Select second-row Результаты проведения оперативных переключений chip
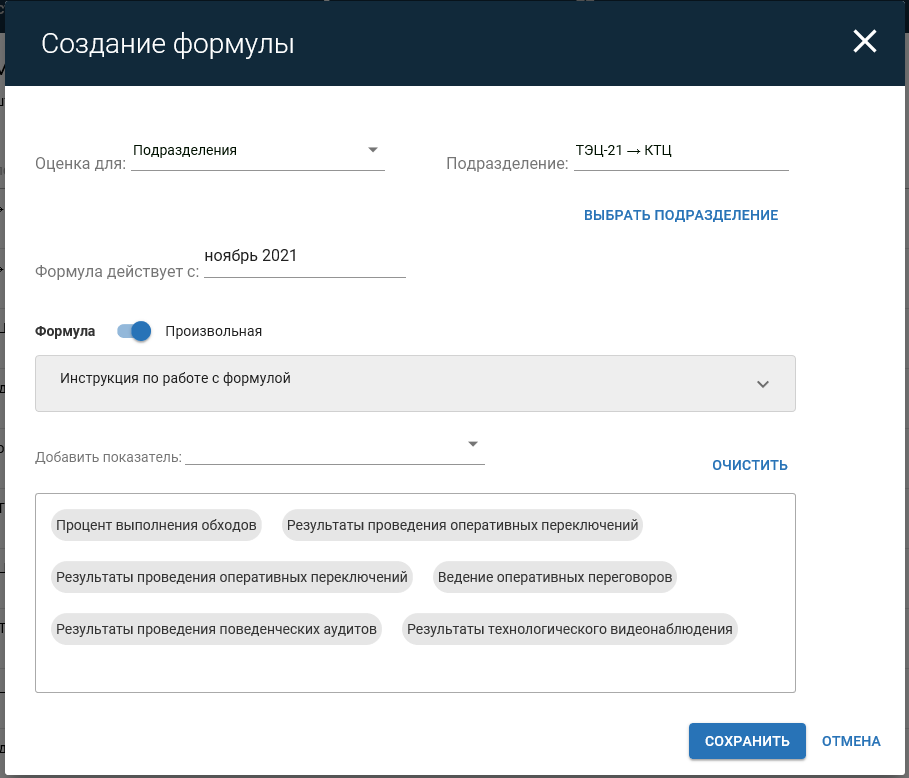 (231, 577)
